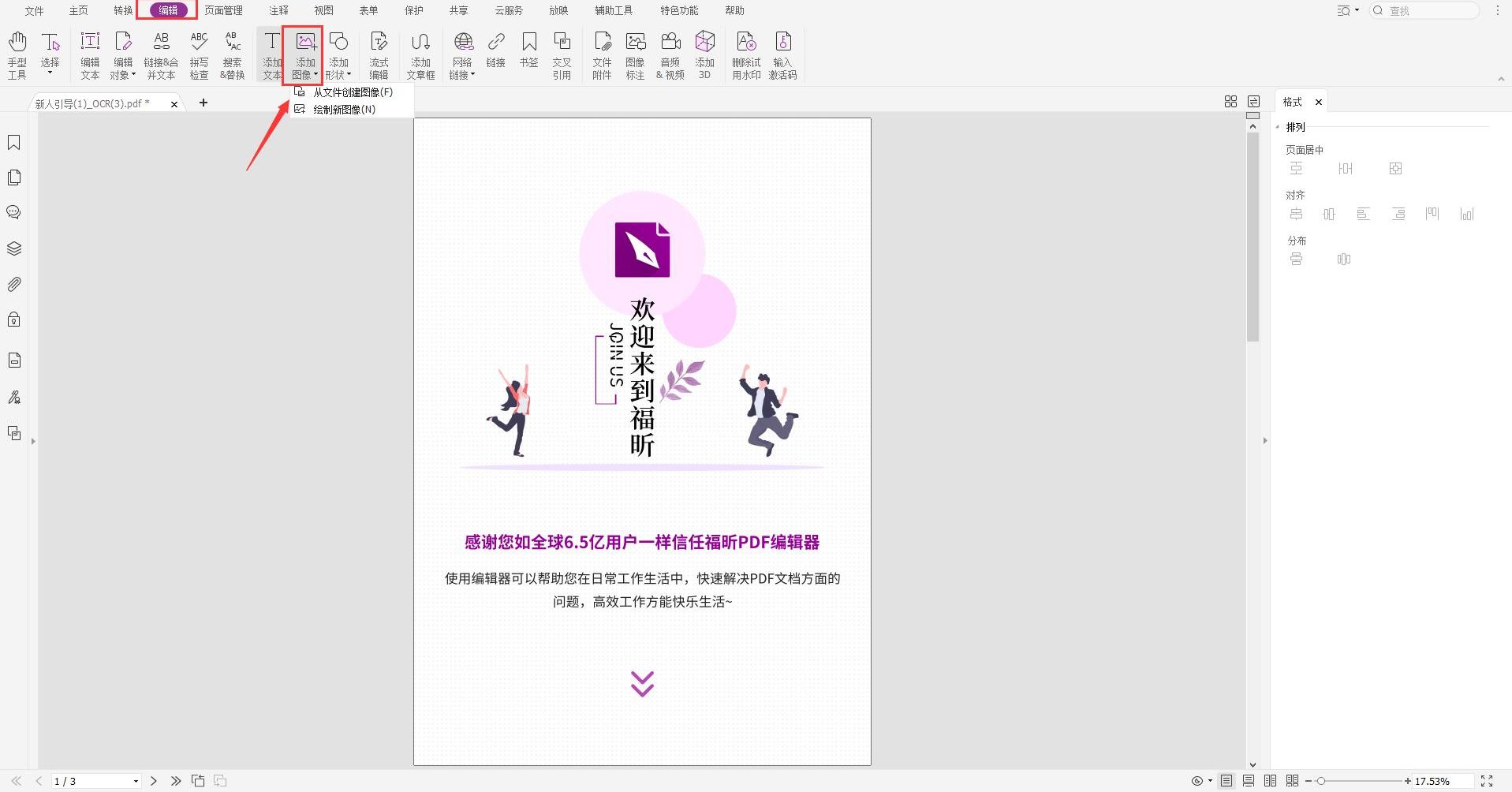Open the 云服务 menu
The image size is (1512, 792).
pyautogui.click(x=507, y=10)
